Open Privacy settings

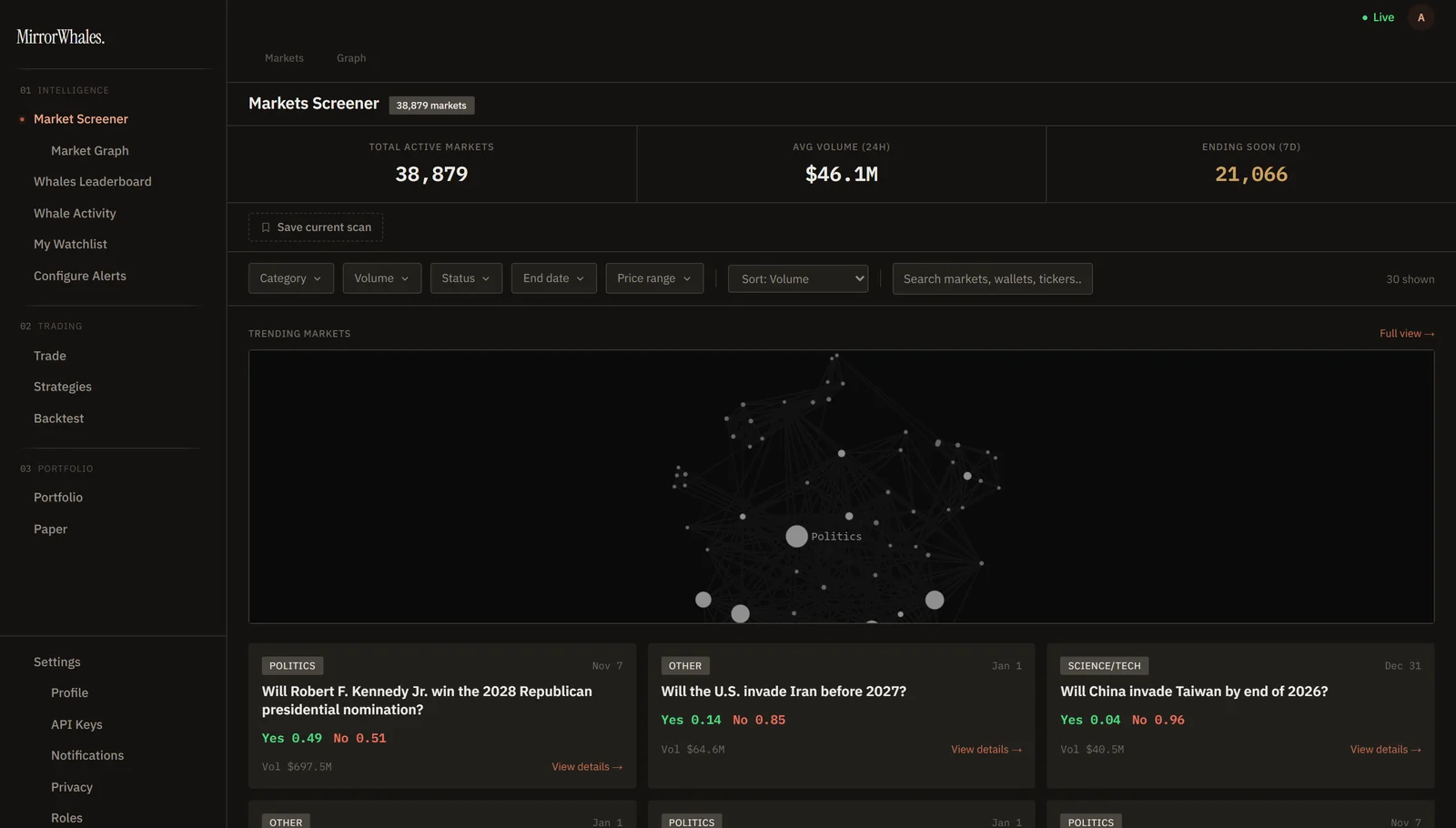[x=72, y=787]
